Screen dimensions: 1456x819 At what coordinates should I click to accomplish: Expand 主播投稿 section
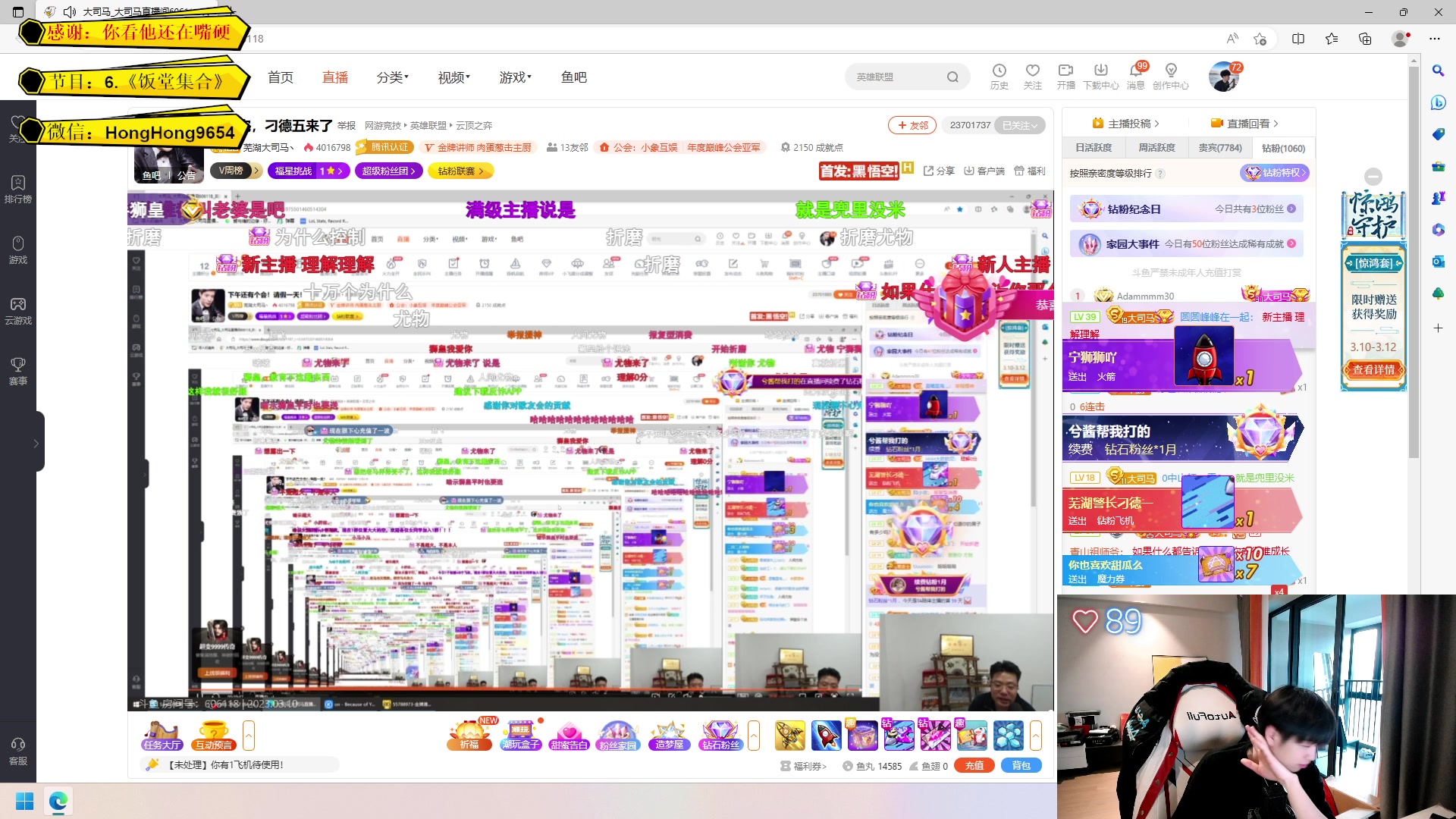click(1125, 124)
